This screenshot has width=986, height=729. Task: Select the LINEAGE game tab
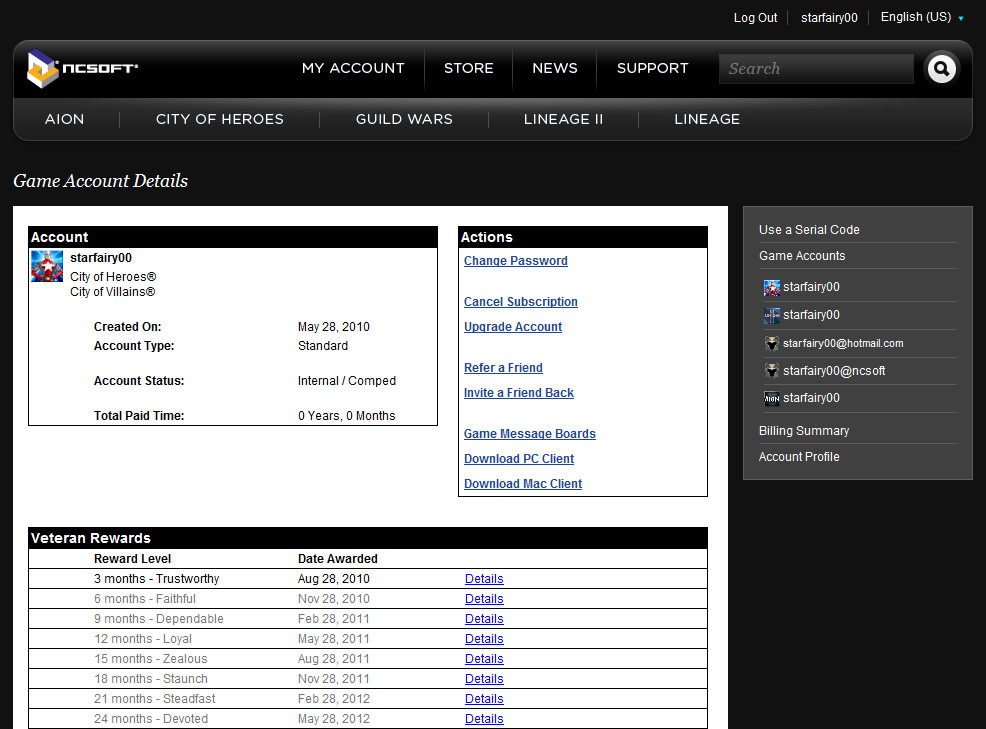(x=707, y=119)
